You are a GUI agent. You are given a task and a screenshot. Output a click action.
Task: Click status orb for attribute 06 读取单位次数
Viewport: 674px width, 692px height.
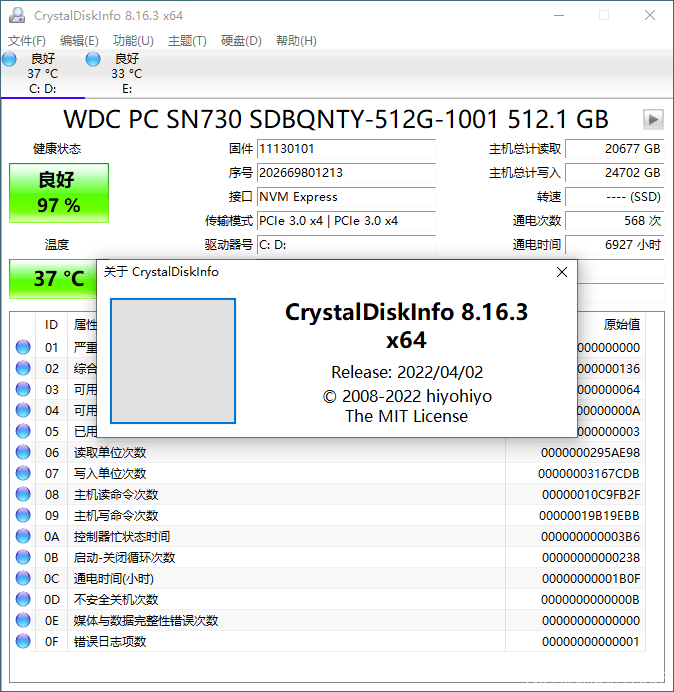[x=23, y=453]
